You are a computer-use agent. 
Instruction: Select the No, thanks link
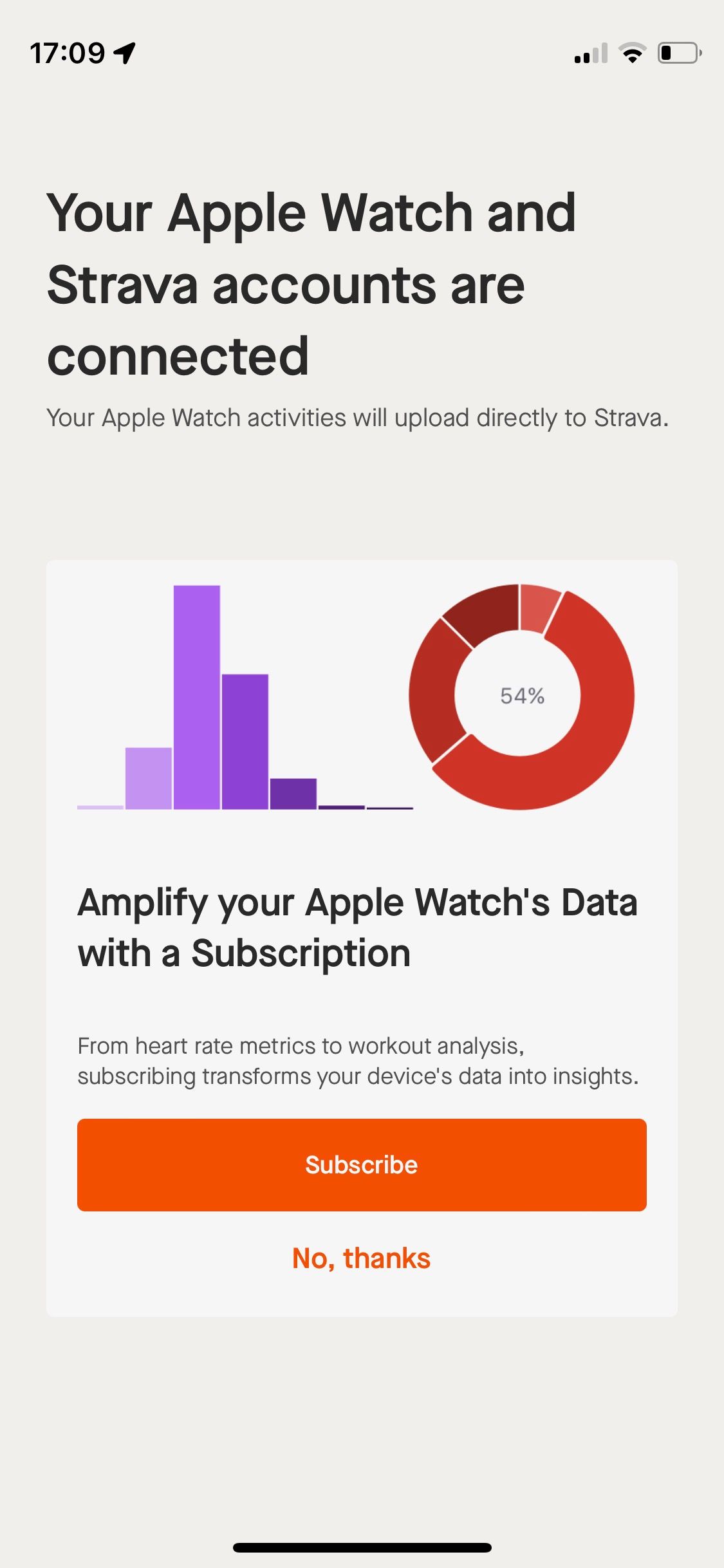[x=362, y=1257]
